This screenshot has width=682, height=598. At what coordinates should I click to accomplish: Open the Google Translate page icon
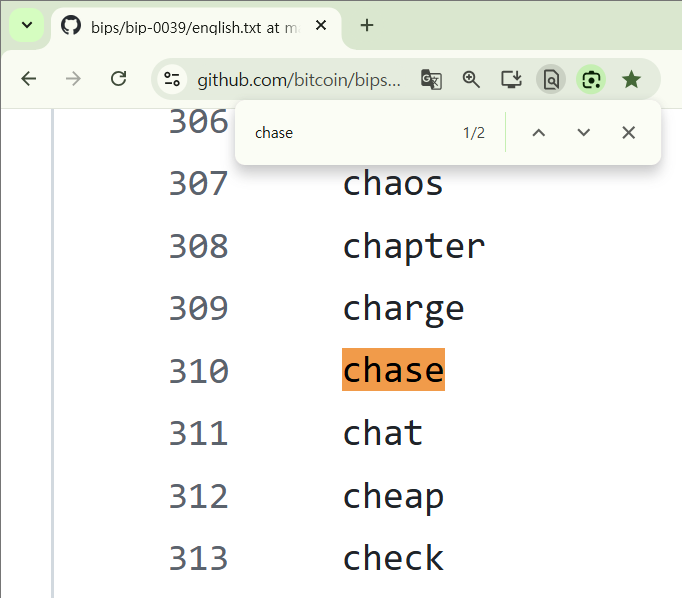pyautogui.click(x=431, y=79)
